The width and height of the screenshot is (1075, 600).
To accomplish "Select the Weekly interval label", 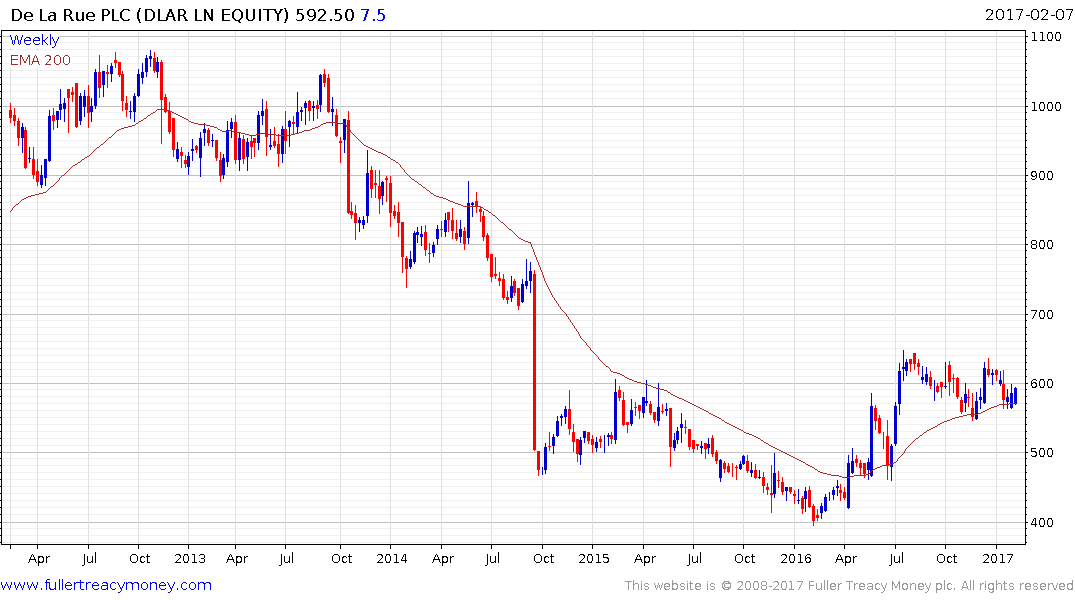I will pyautogui.click(x=34, y=40).
